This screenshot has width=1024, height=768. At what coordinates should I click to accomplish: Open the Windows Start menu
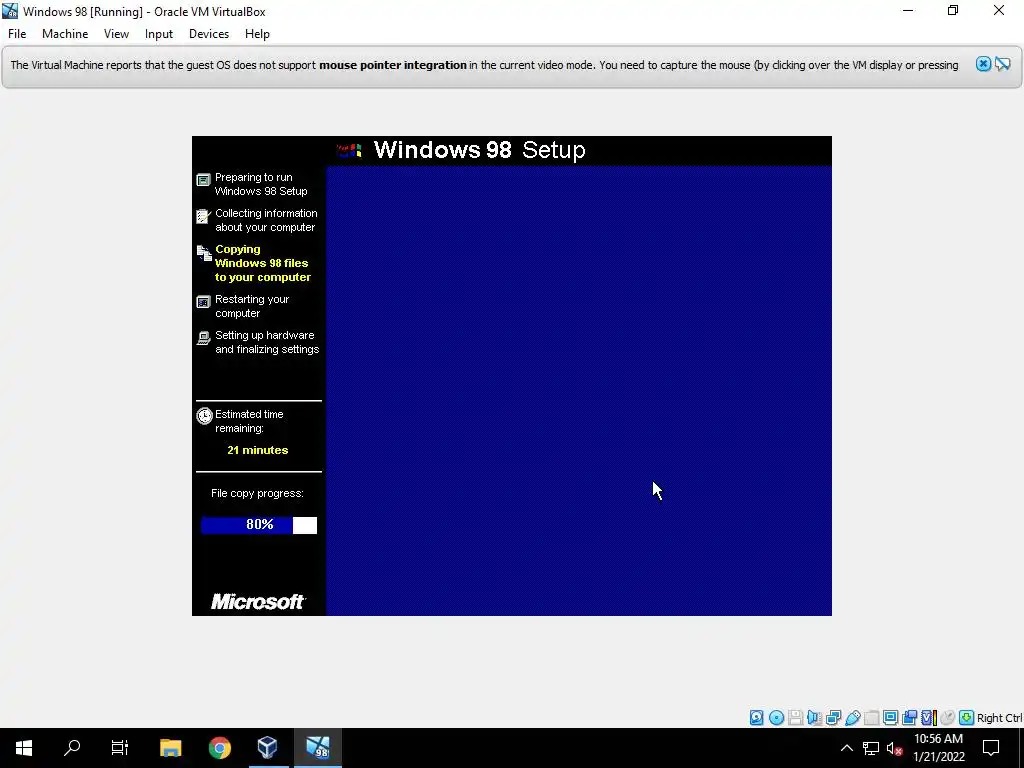[x=24, y=748]
